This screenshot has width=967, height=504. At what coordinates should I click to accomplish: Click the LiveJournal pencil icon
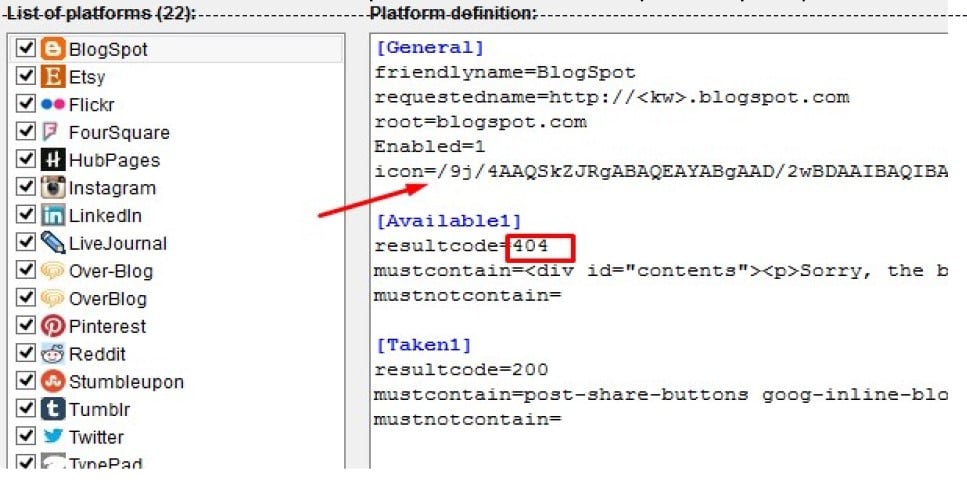(52, 242)
